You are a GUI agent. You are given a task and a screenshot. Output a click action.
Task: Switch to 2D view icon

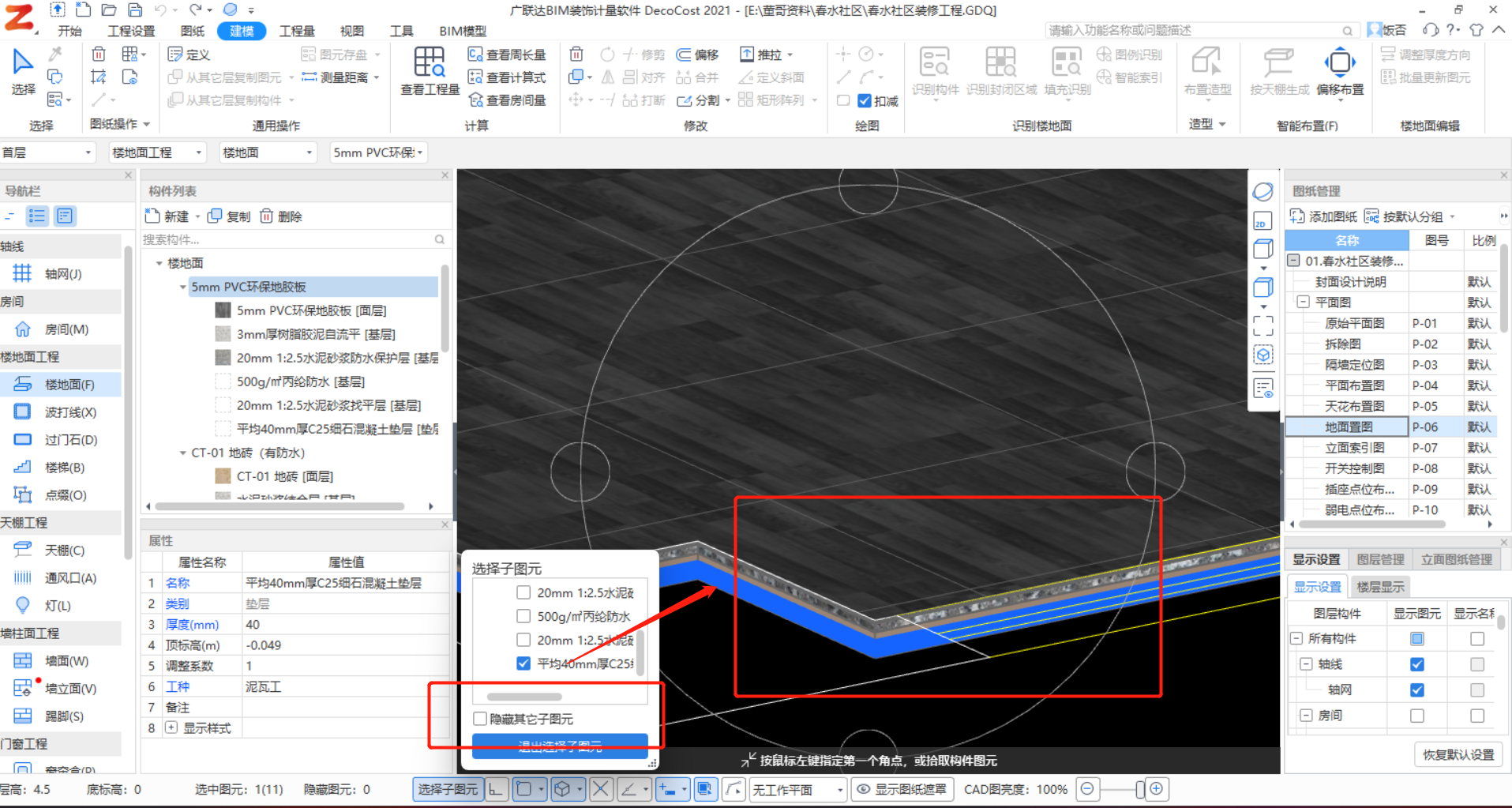pos(1263,221)
